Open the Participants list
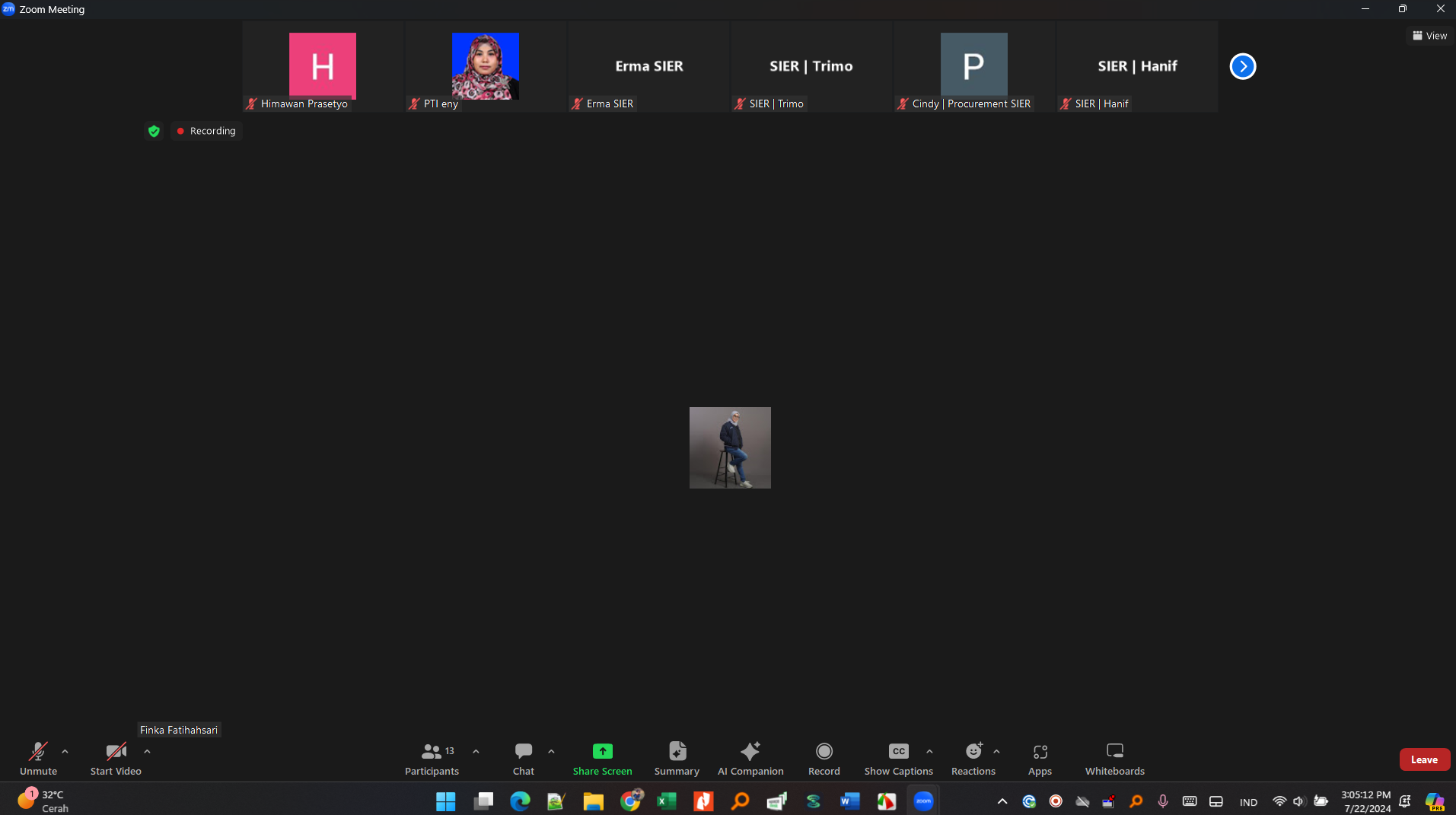 point(432,758)
